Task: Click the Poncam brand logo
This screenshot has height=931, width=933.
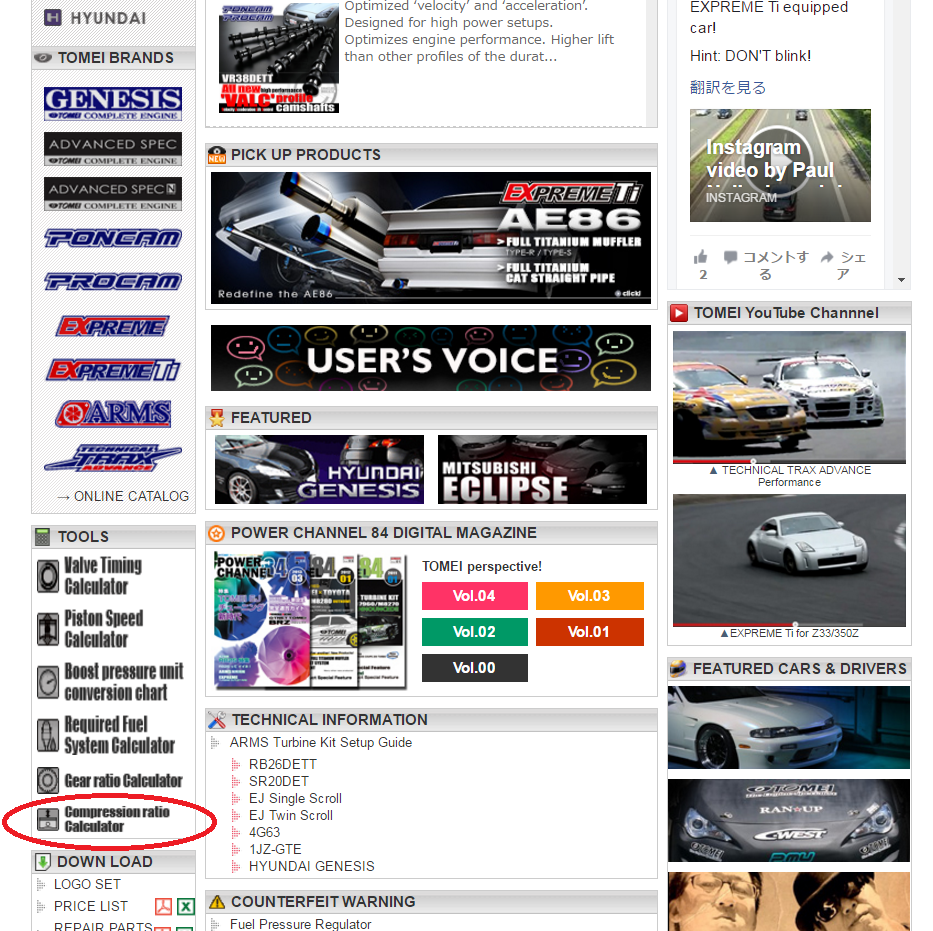Action: (112, 238)
